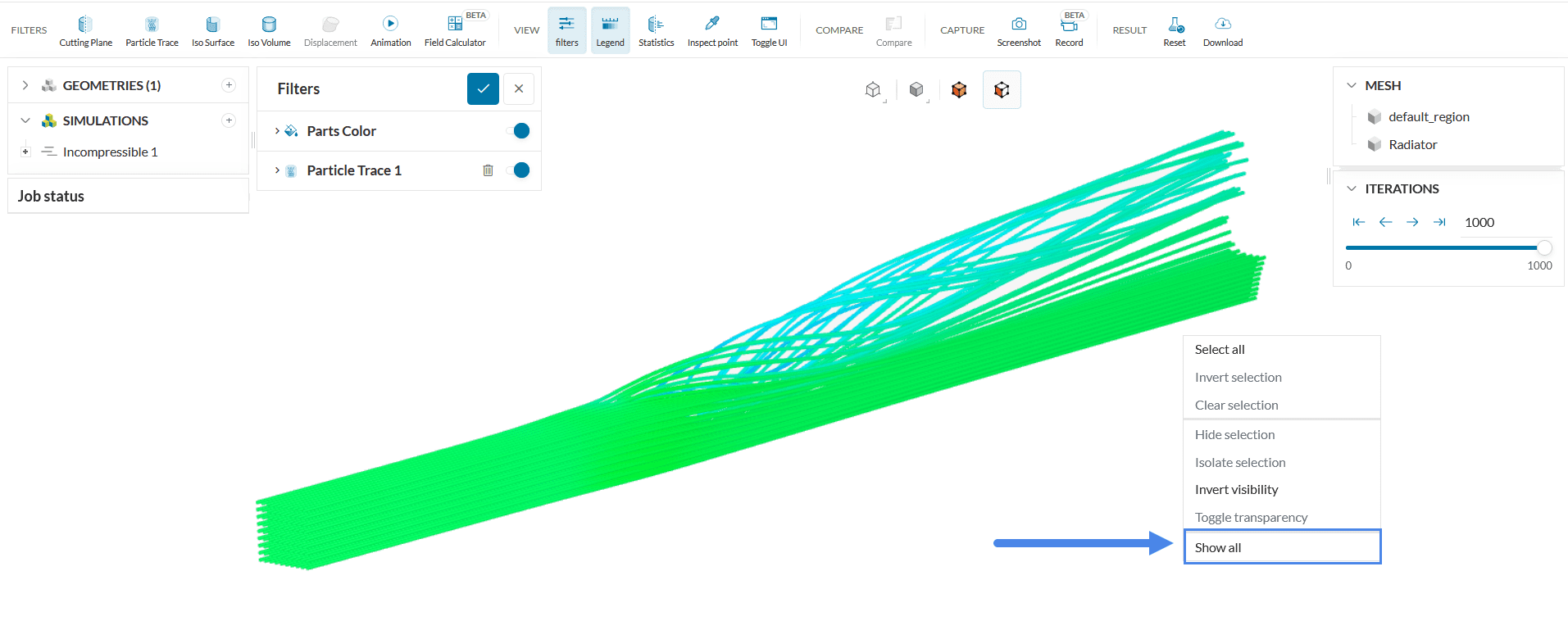Toggle the Legend display
This screenshot has height=630, width=1568.
[610, 30]
